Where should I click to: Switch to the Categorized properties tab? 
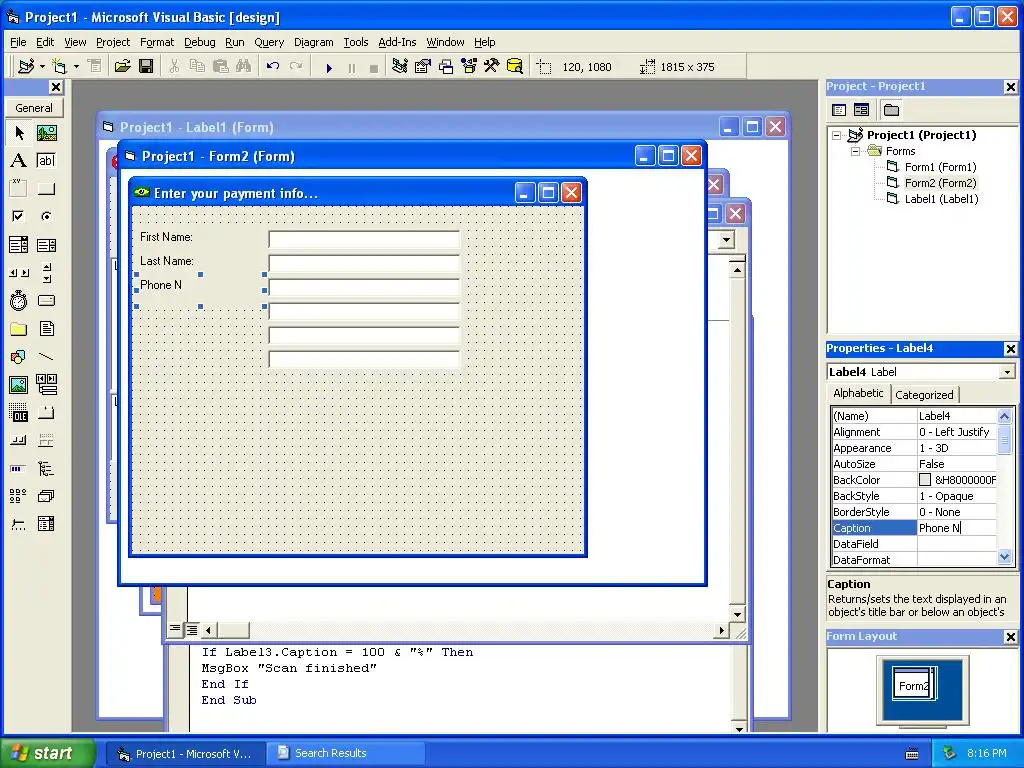point(924,394)
